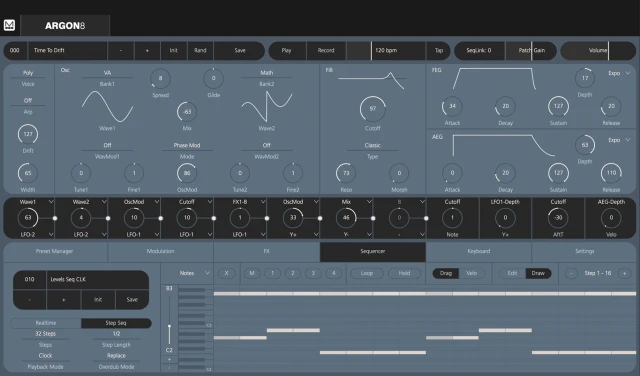Switch sequencer to Realtime mode

pyautogui.click(x=46, y=323)
